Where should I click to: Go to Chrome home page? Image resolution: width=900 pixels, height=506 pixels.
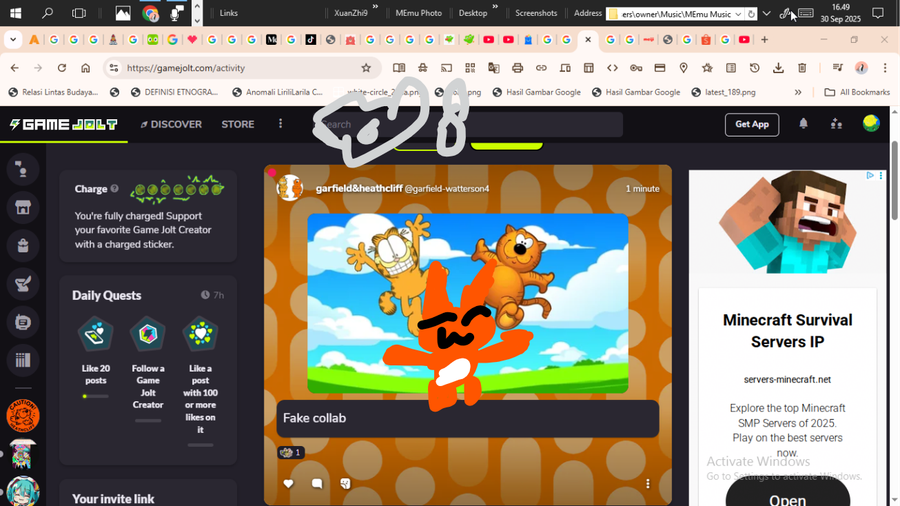[86, 68]
